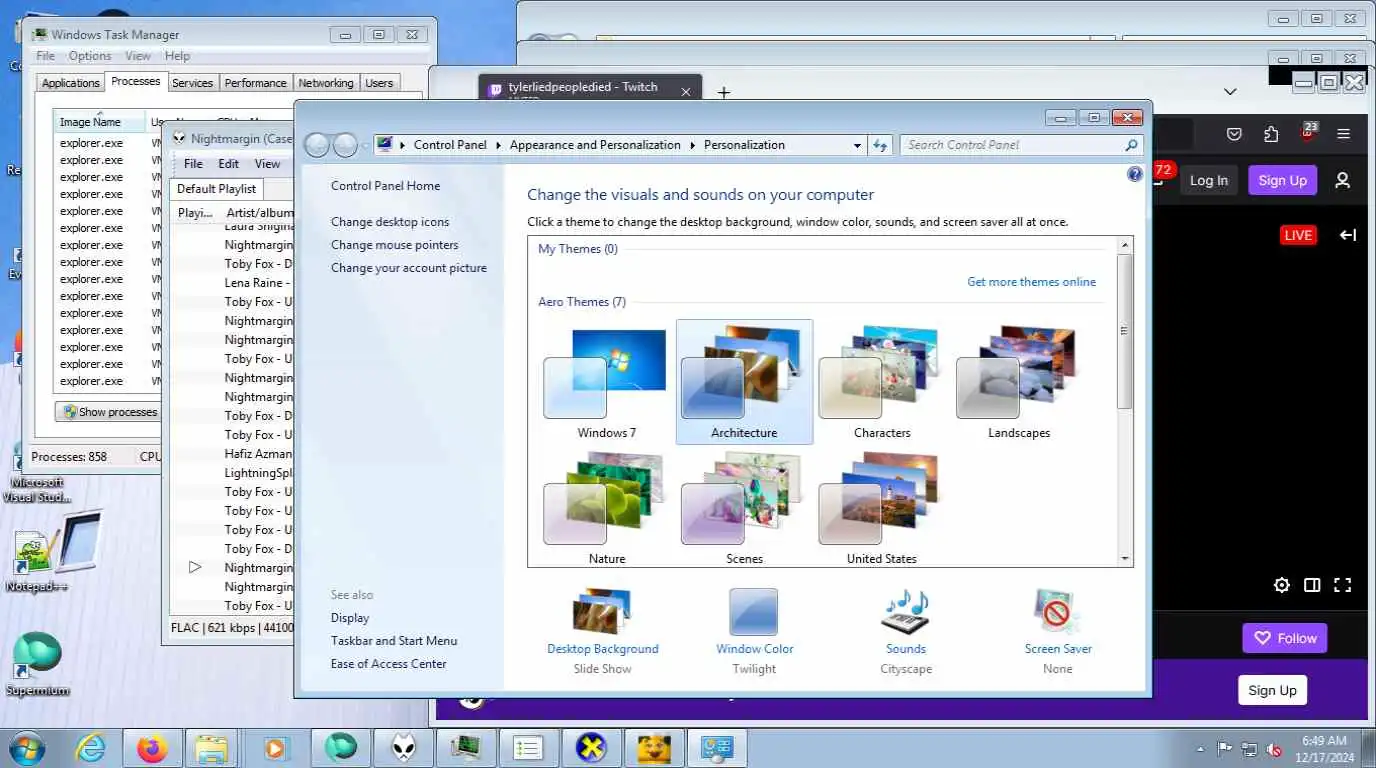Open the Sounds Cityscape icon

[905, 612]
